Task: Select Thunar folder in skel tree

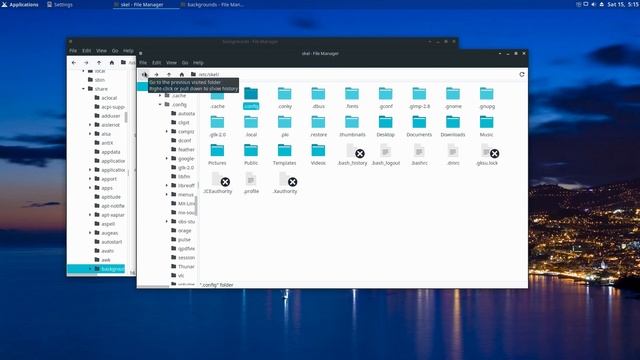Action: click(x=183, y=267)
